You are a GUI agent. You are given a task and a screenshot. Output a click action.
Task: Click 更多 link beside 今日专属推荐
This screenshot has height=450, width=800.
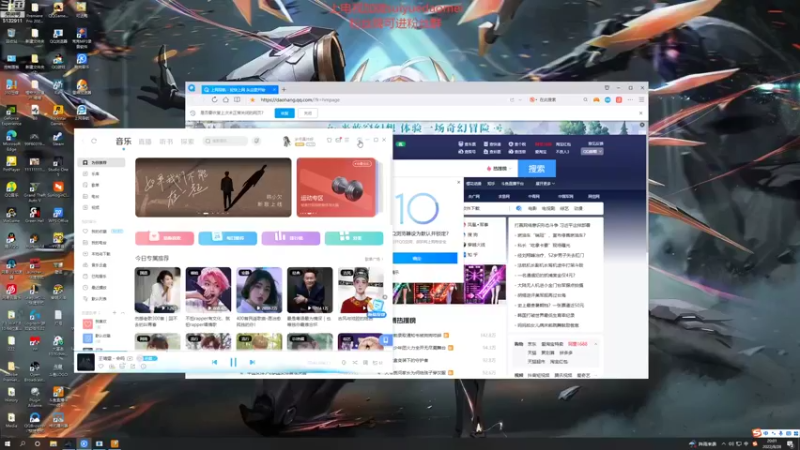[373, 259]
